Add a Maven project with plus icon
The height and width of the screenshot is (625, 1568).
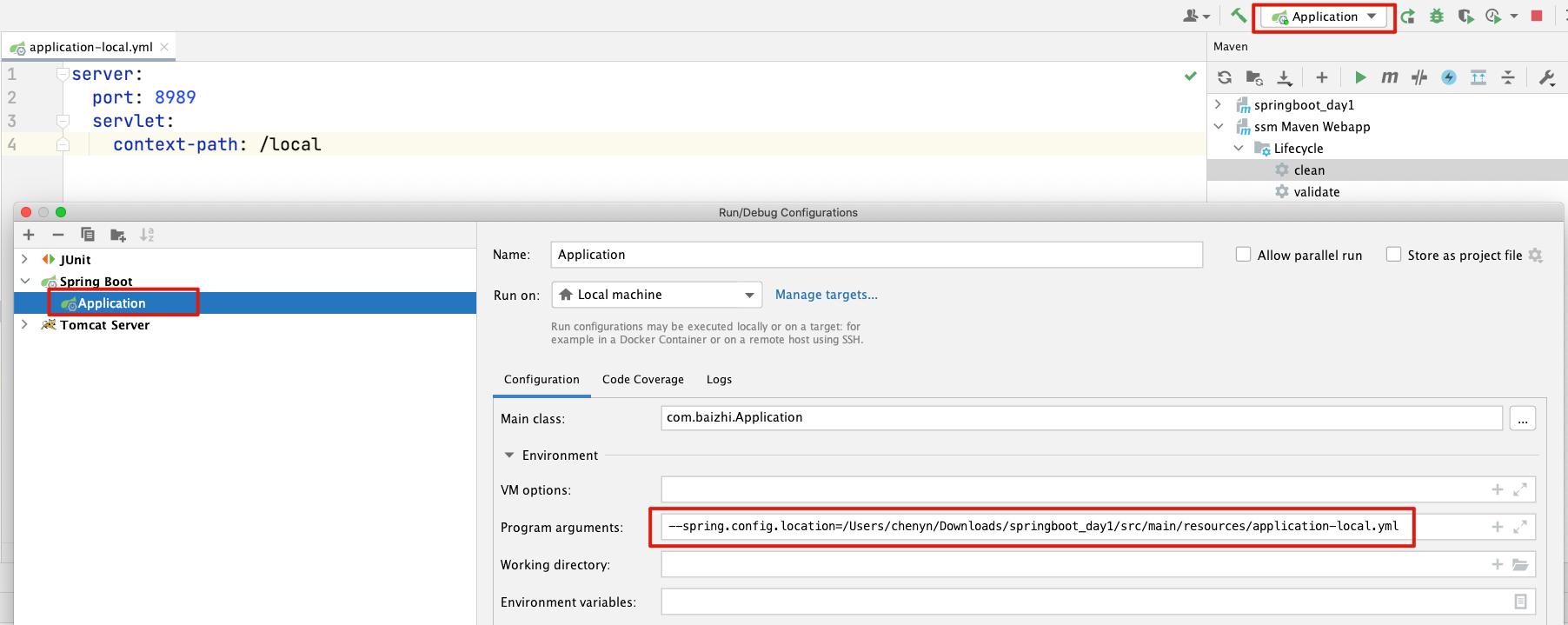(x=1322, y=77)
